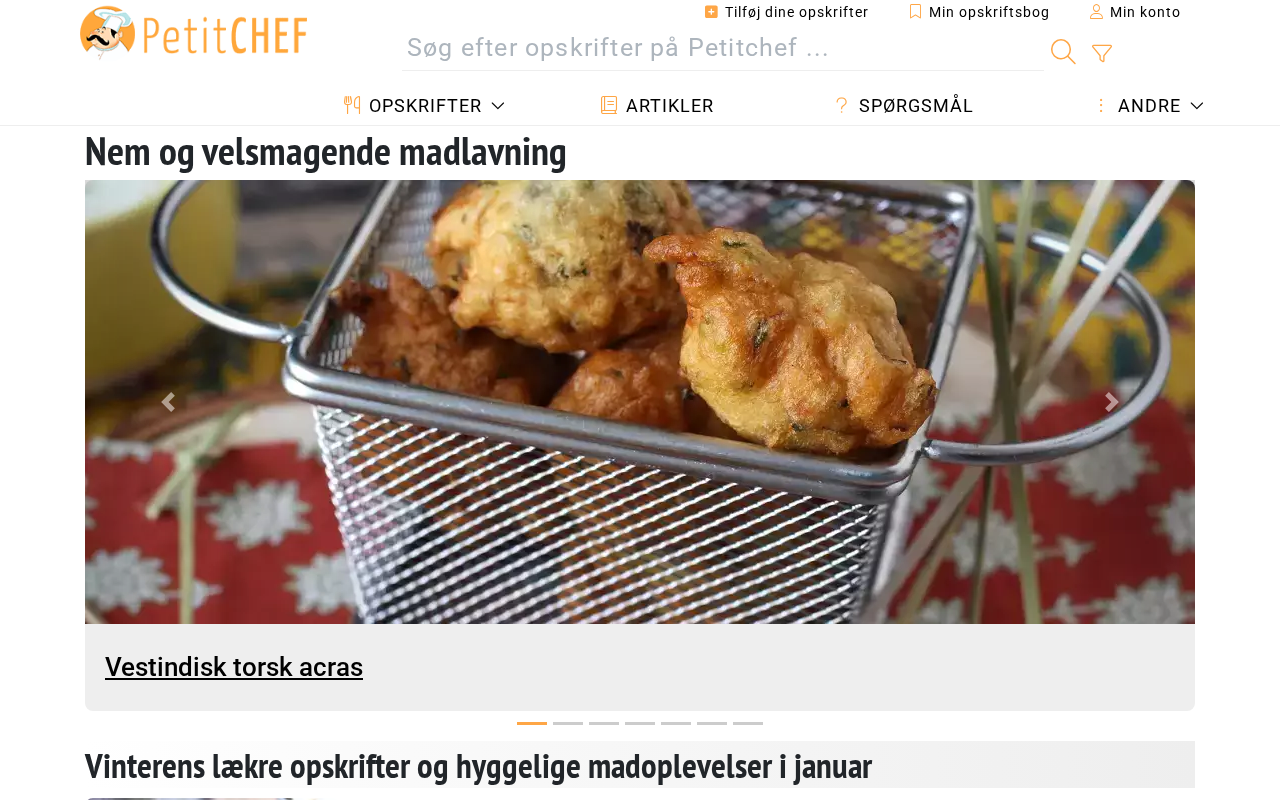Click the user icon beside Min konto

click(1096, 12)
